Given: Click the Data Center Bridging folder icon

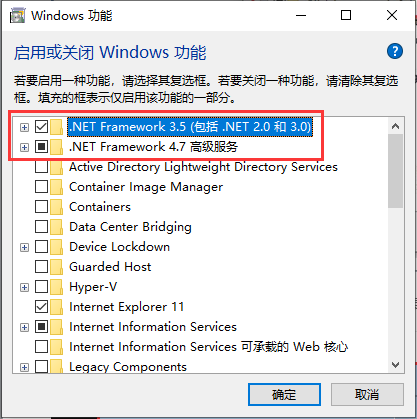Looking at the screenshot, I should [56, 227].
